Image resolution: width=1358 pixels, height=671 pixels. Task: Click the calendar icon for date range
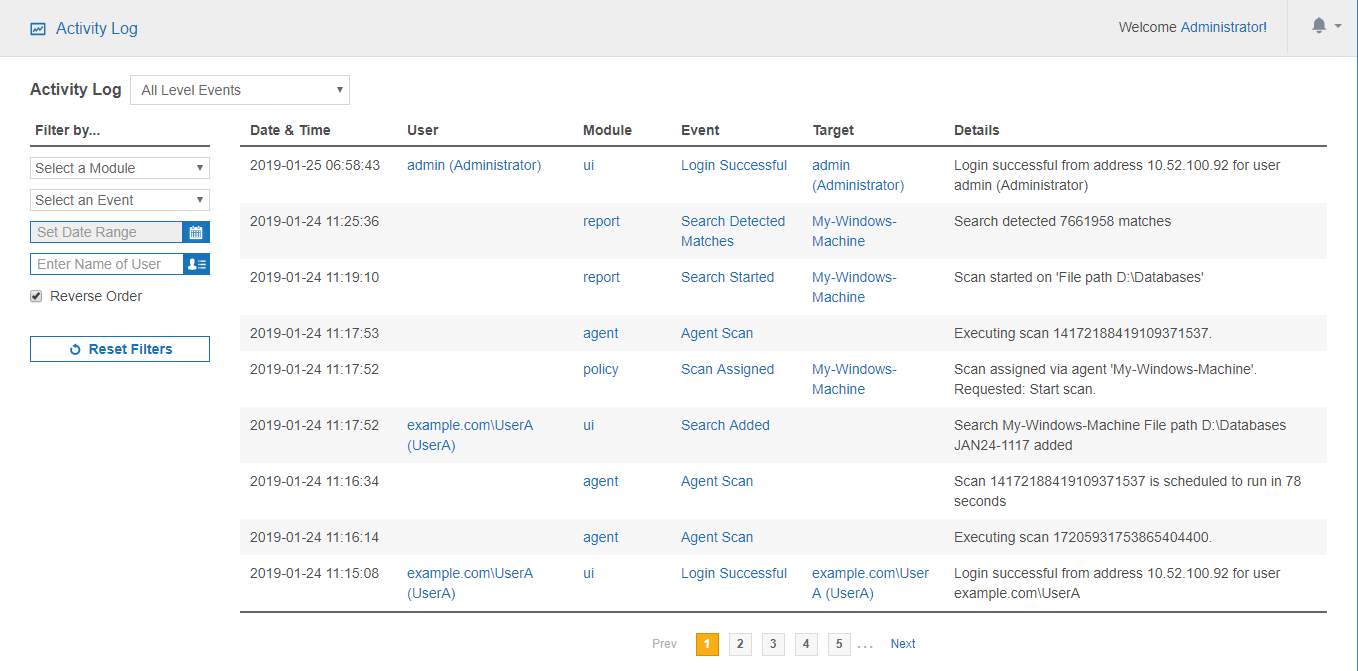coord(196,232)
